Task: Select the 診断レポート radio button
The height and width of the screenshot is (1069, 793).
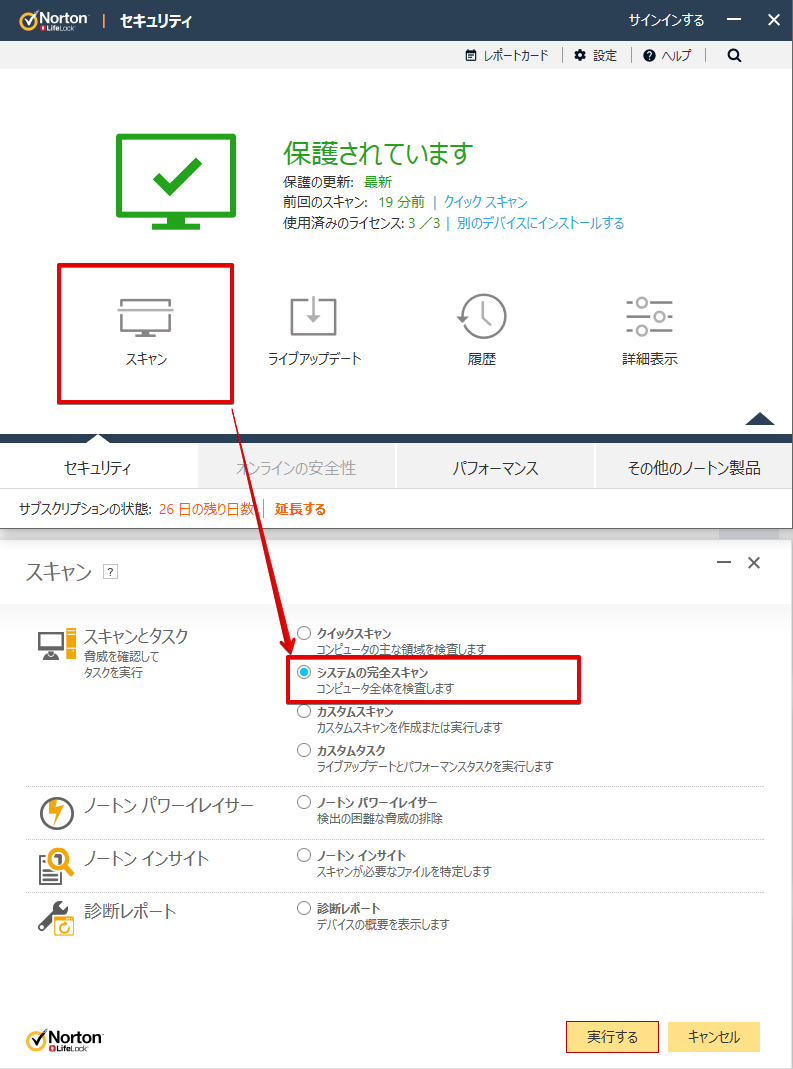Action: (304, 908)
